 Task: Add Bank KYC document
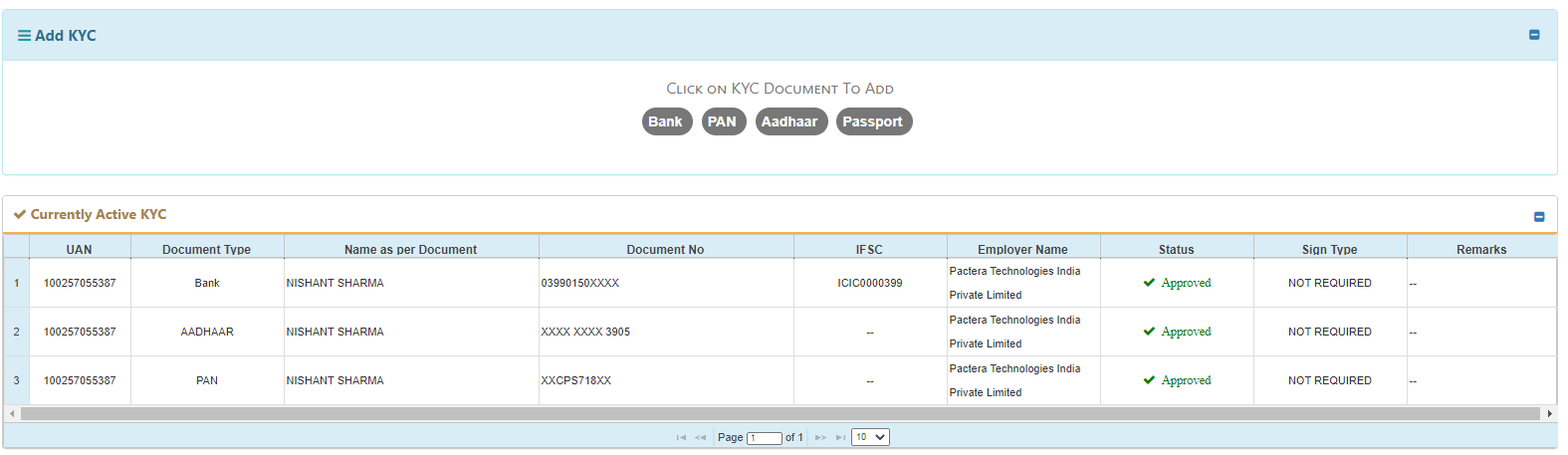(x=666, y=121)
